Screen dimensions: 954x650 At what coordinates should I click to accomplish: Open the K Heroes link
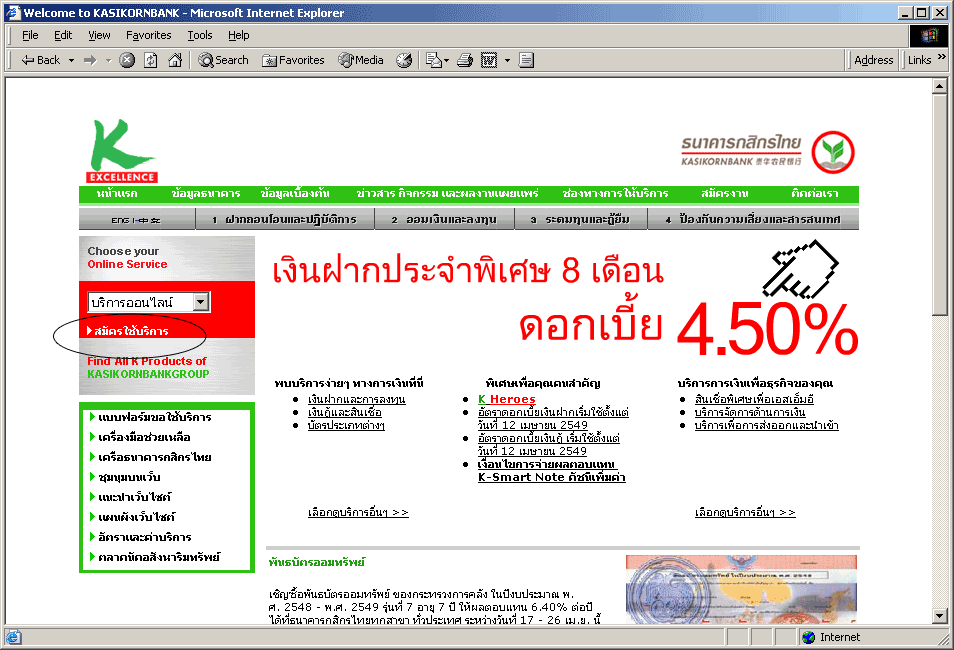(x=507, y=399)
